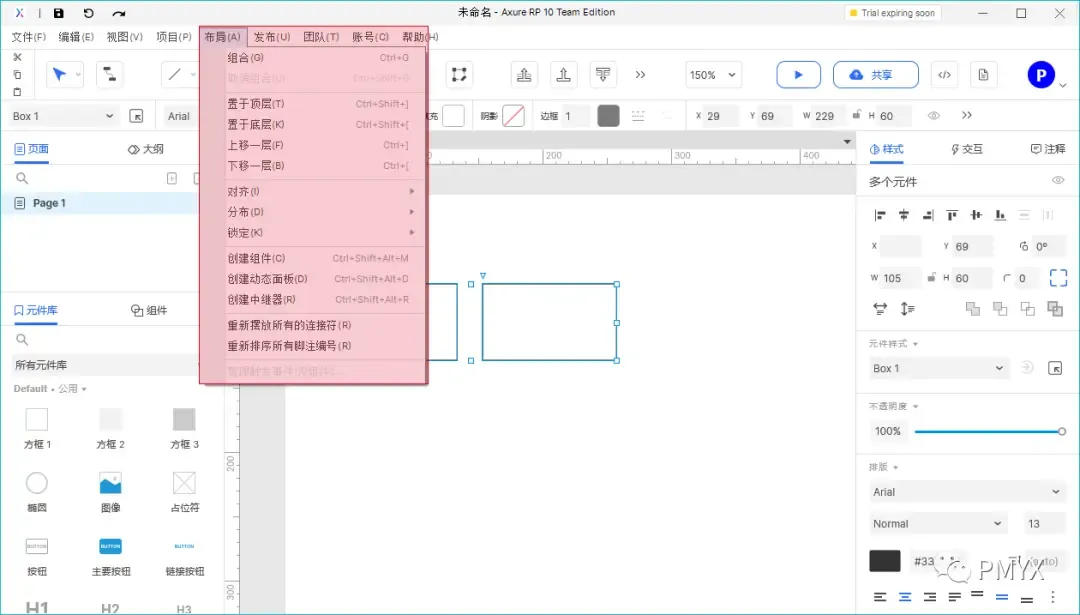This screenshot has width=1080, height=615.
Task: Align right edges in style panel
Action: pyautogui.click(x=928, y=216)
